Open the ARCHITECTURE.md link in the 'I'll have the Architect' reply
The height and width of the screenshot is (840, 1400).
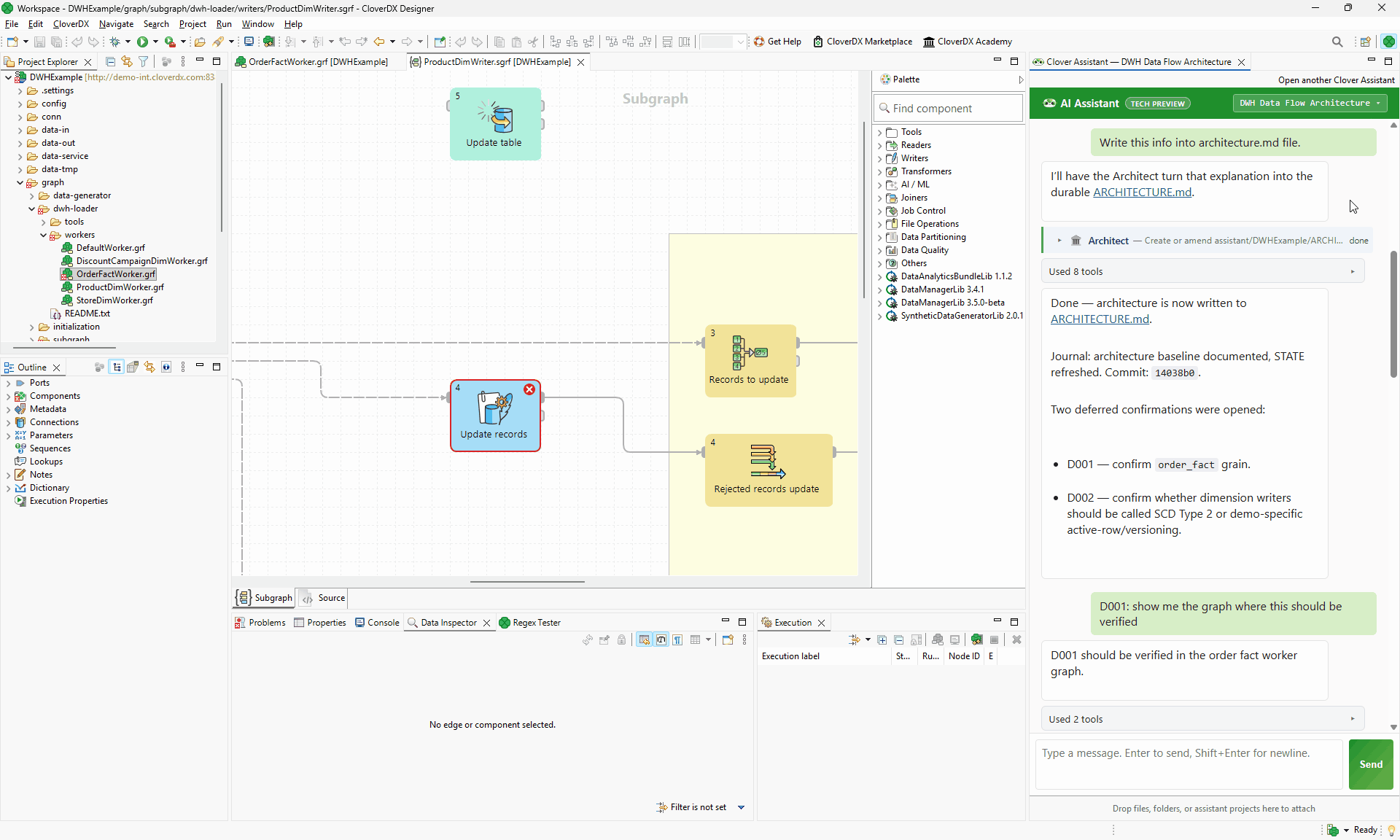click(1143, 192)
